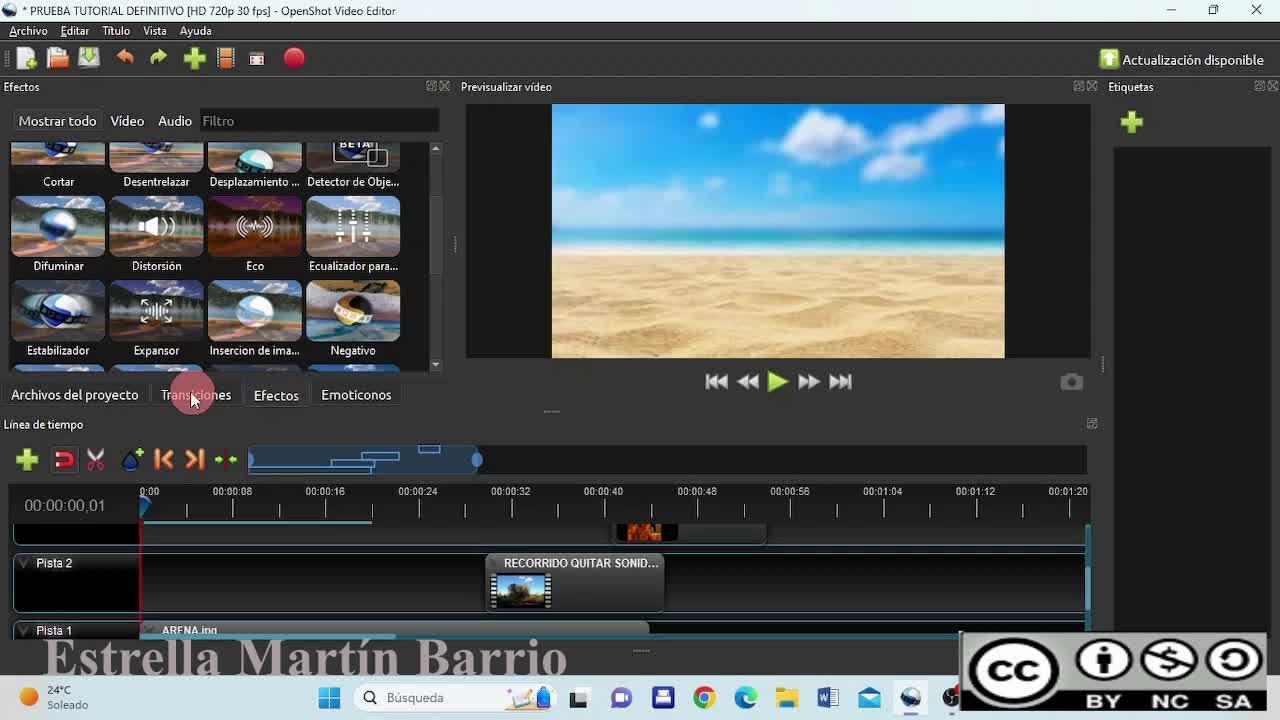
Task: Click the red Export Video button
Action: 294,58
